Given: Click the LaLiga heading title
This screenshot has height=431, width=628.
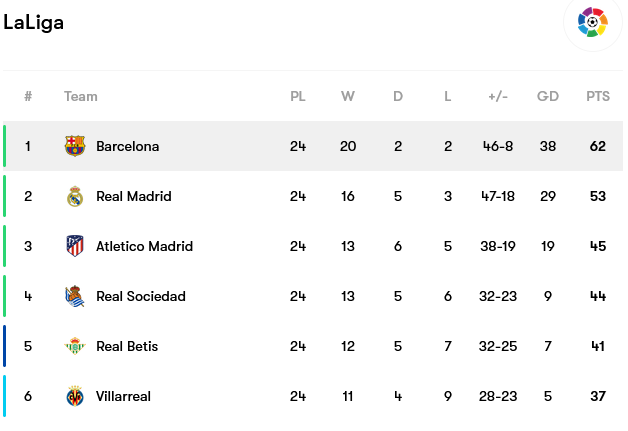Looking at the screenshot, I should click(34, 23).
